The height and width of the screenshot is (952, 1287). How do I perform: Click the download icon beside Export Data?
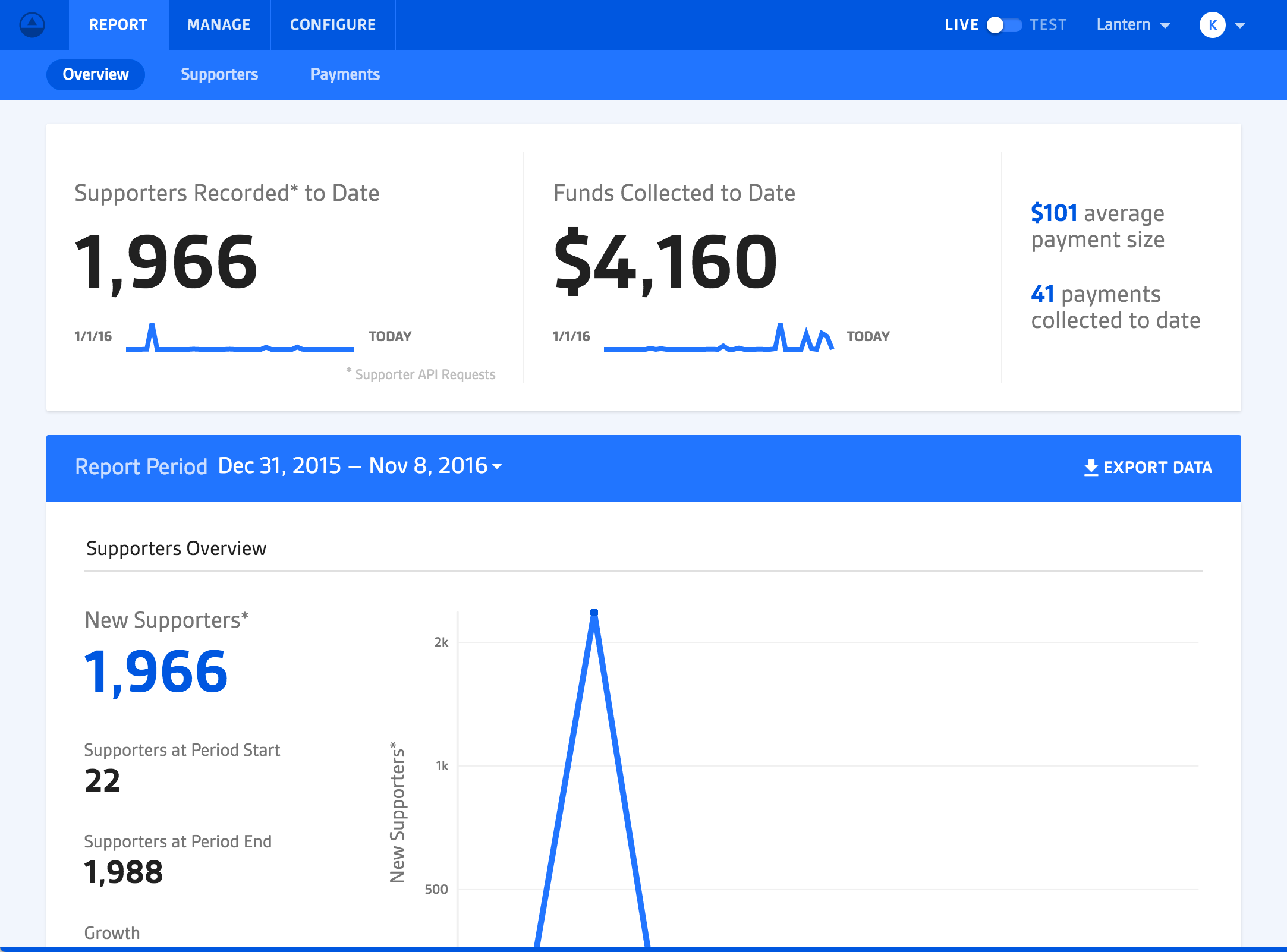click(x=1091, y=468)
